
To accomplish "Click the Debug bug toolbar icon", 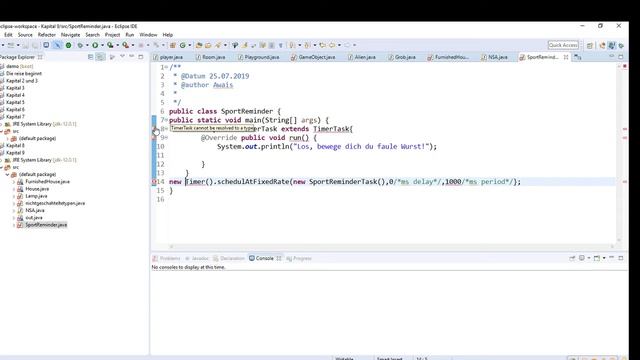I will pyautogui.click(x=80, y=45).
